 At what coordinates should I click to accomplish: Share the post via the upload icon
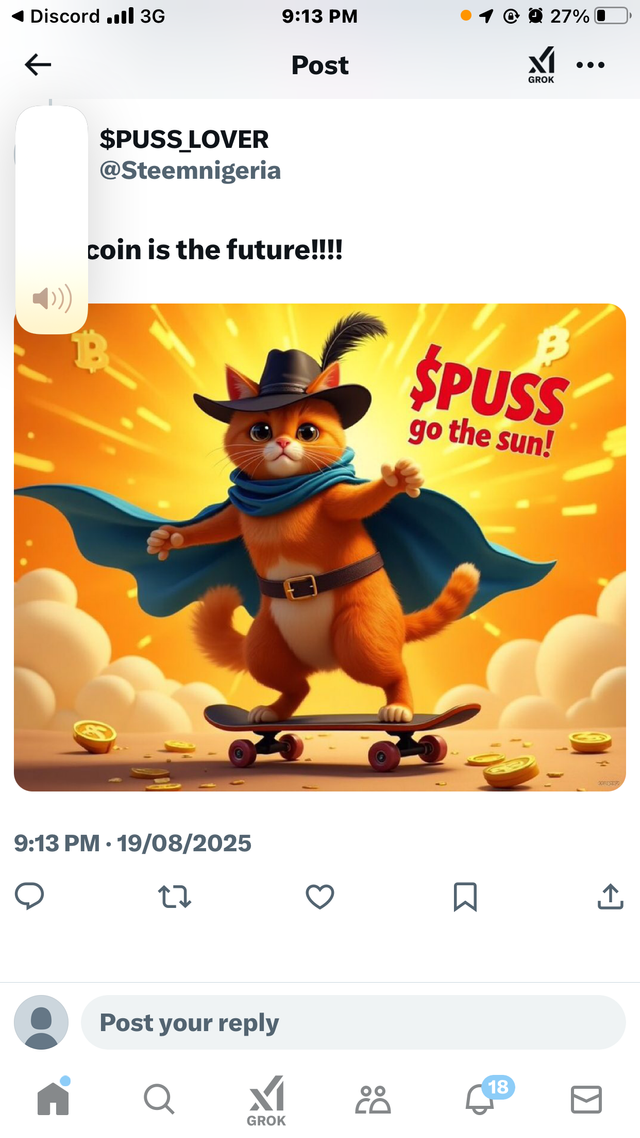coord(610,896)
